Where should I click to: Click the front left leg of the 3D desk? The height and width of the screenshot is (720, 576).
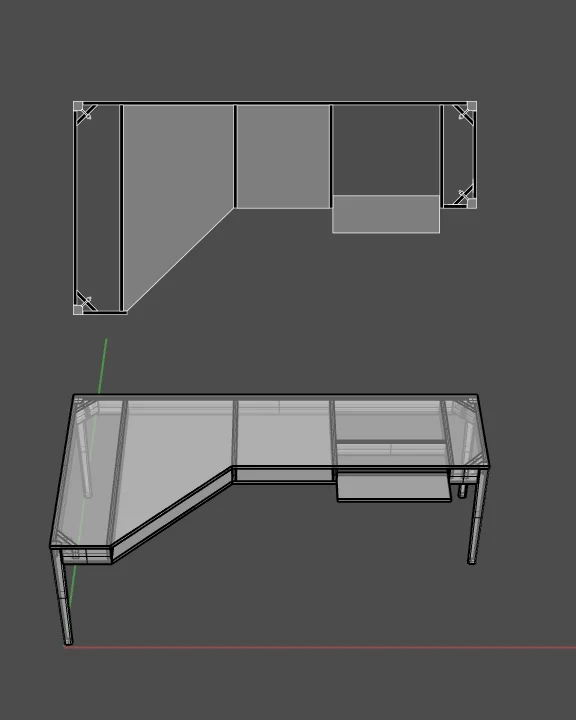click(62, 596)
